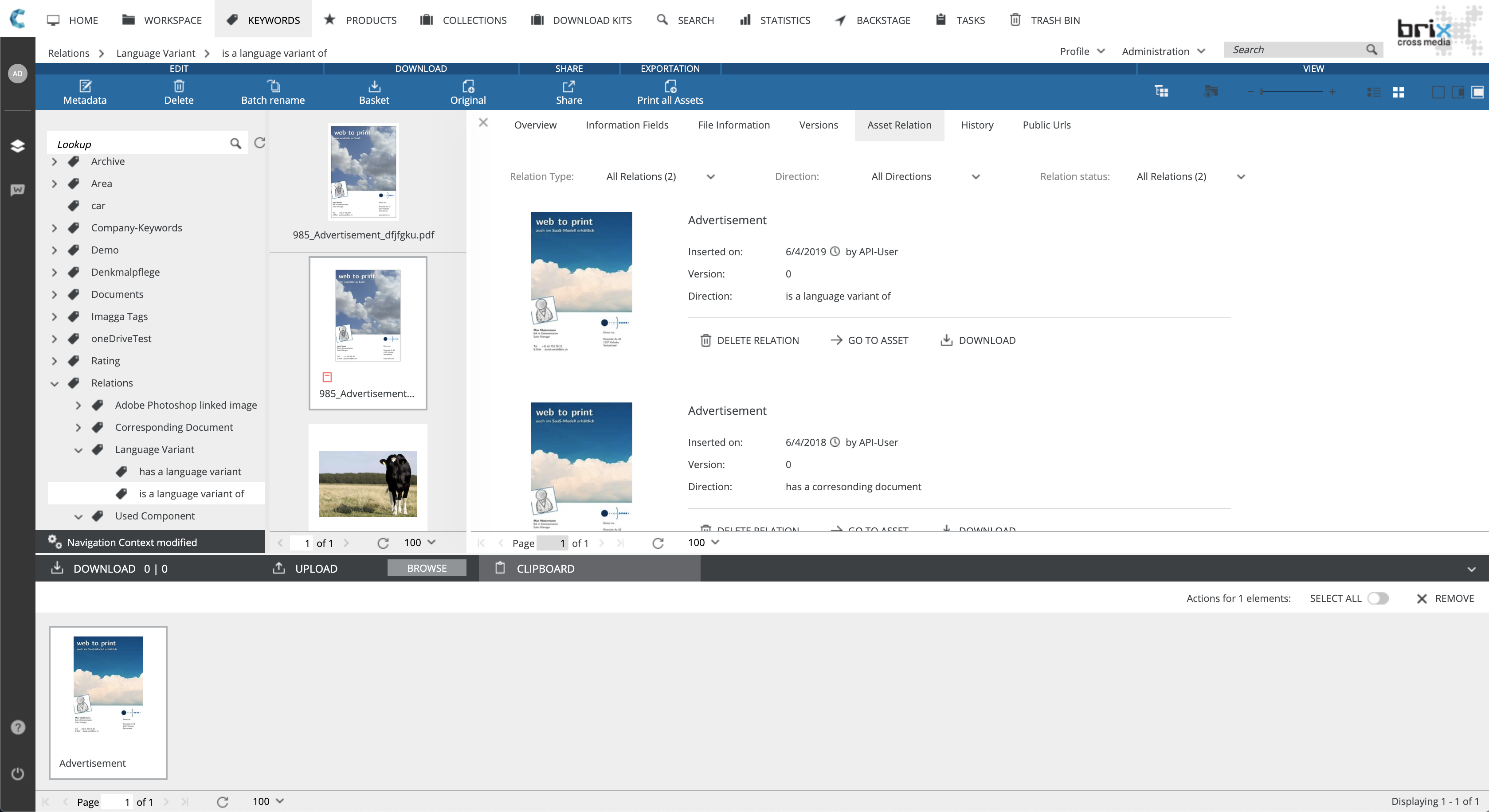Collapse the Relations tree node
1489x812 pixels.
tap(55, 383)
